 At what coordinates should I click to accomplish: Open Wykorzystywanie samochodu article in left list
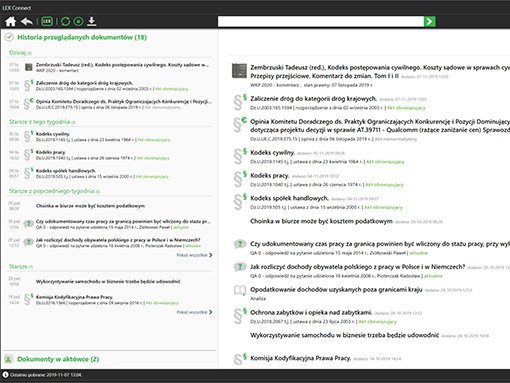108,281
